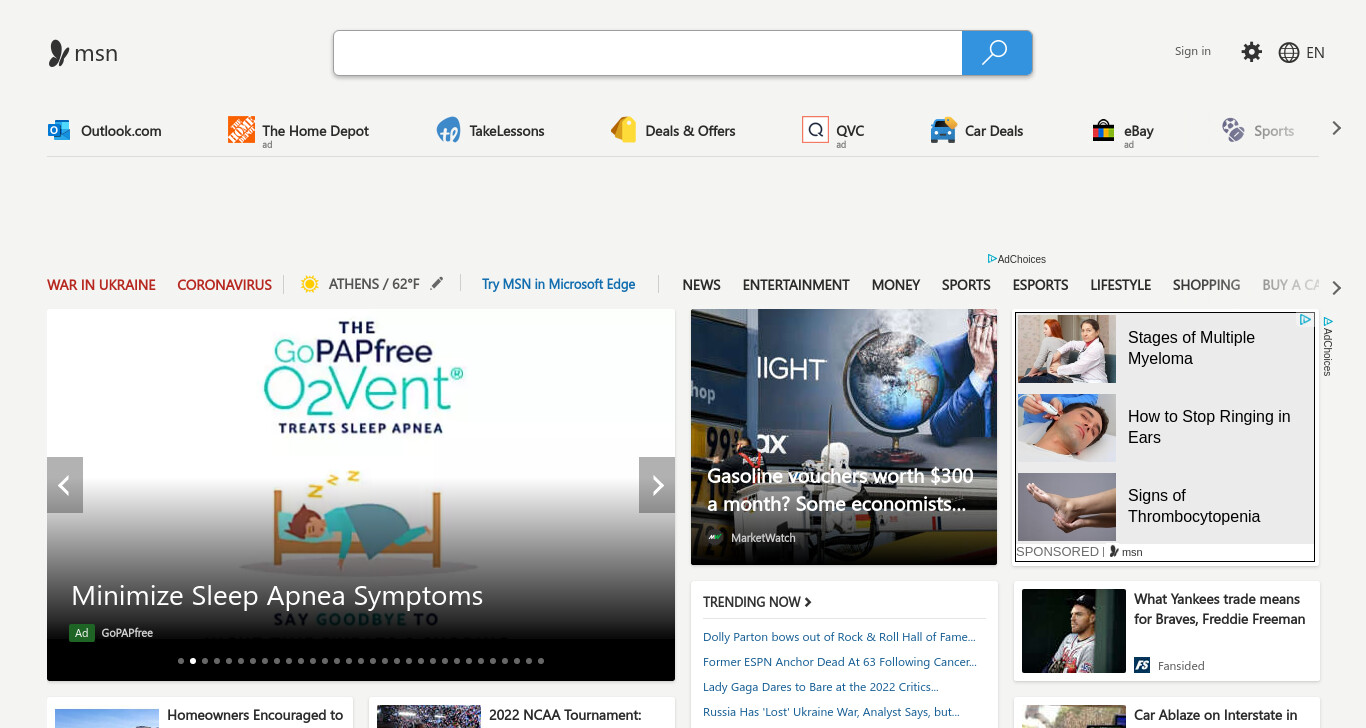1366x728 pixels.
Task: Click ATHENS / 62°F weather text
Action: (374, 284)
